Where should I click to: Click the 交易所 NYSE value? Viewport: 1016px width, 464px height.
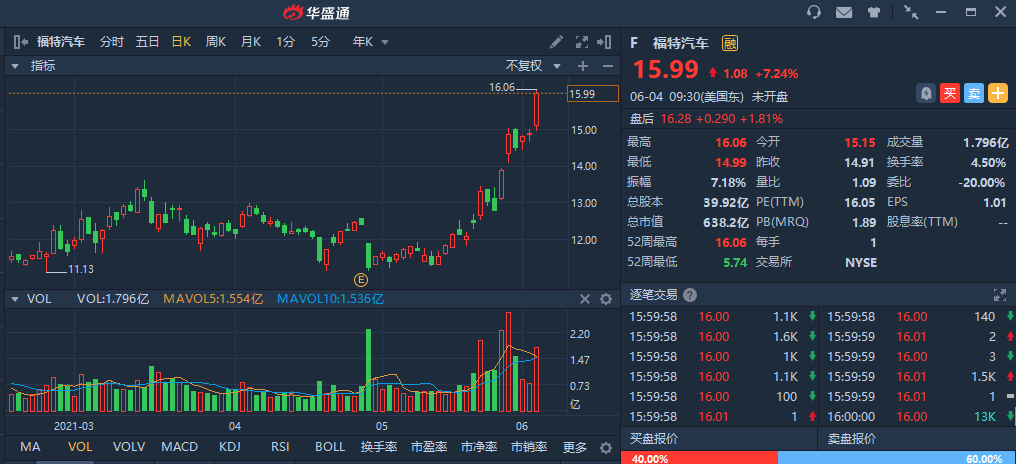pos(860,262)
